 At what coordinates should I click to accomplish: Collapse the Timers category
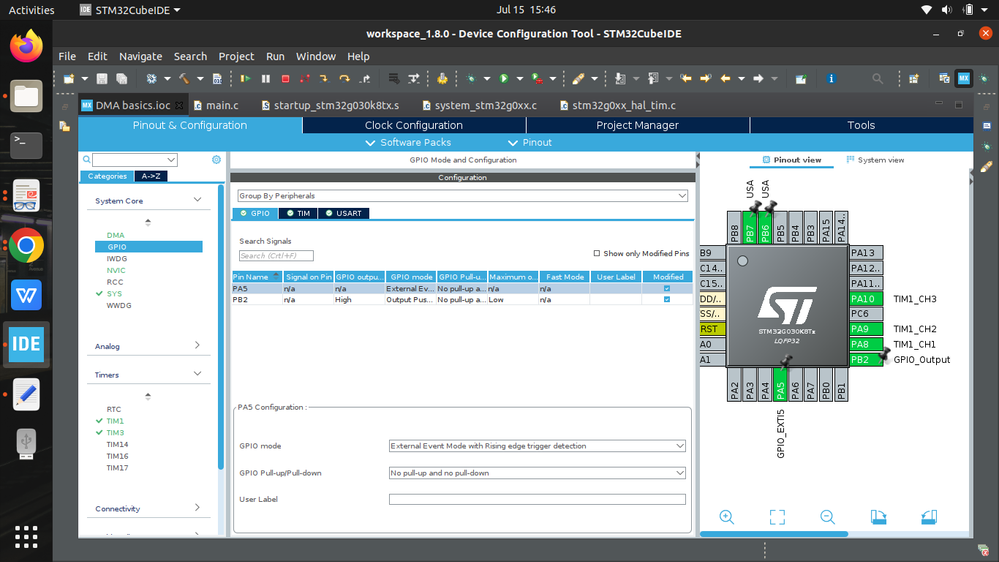click(198, 374)
